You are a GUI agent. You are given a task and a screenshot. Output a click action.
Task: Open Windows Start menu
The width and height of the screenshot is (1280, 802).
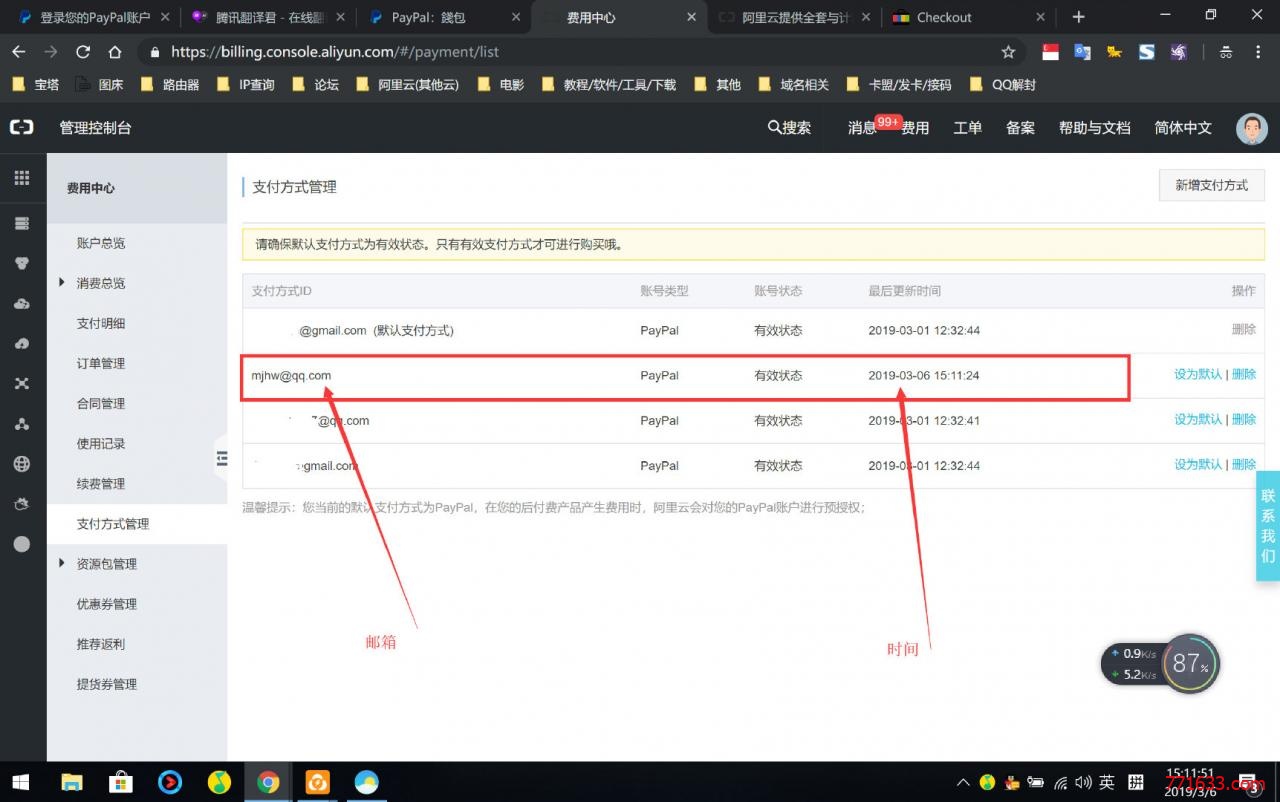[20, 782]
